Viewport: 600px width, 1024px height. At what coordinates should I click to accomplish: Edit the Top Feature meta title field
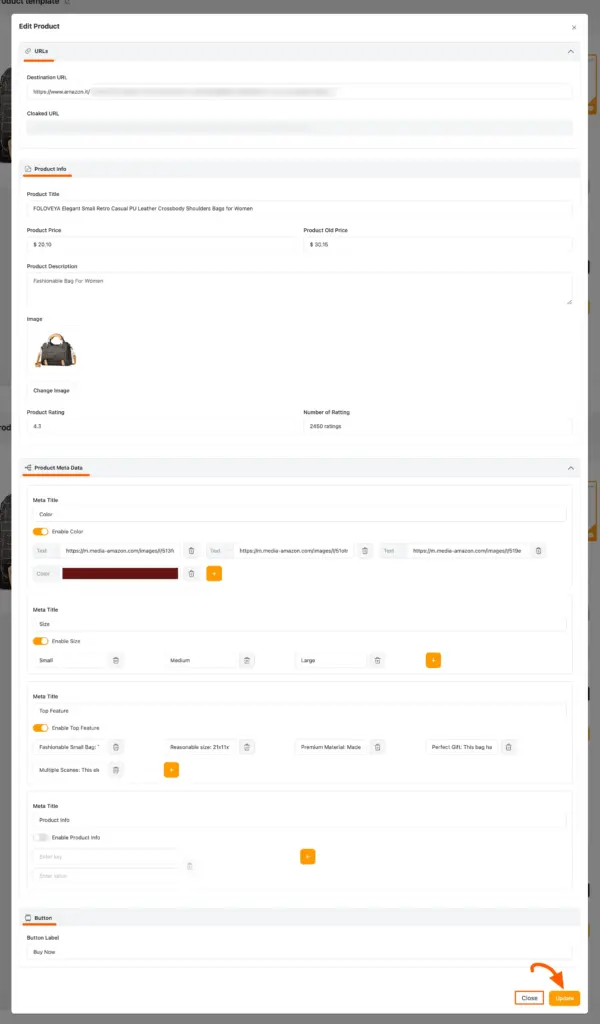click(x=300, y=711)
